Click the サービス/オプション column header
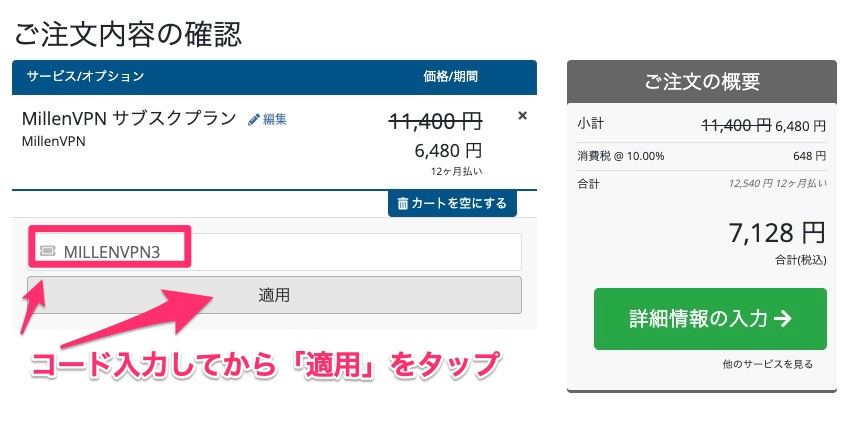Screen dimensions: 861x431 click(85, 76)
